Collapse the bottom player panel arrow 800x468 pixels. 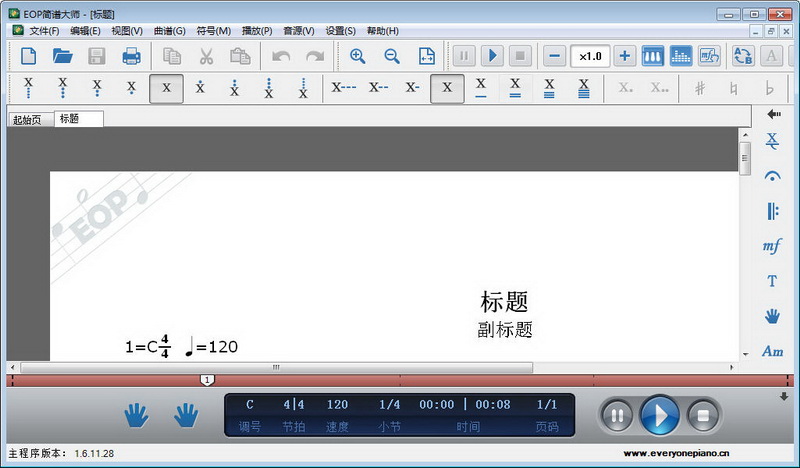click(784, 396)
